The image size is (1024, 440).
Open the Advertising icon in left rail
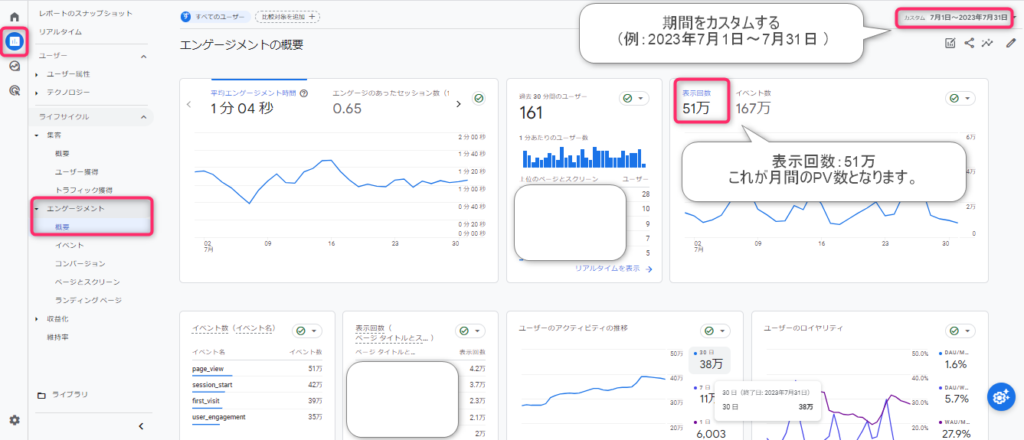pos(14,90)
